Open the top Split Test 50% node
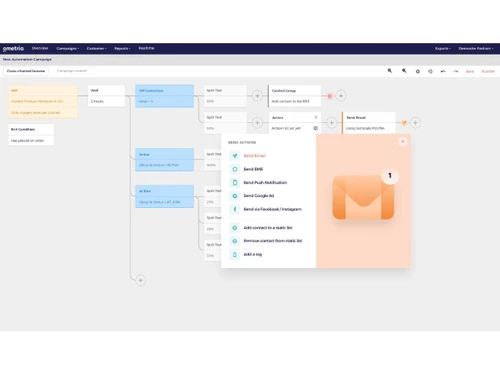The height and width of the screenshot is (375, 500). coord(225,96)
